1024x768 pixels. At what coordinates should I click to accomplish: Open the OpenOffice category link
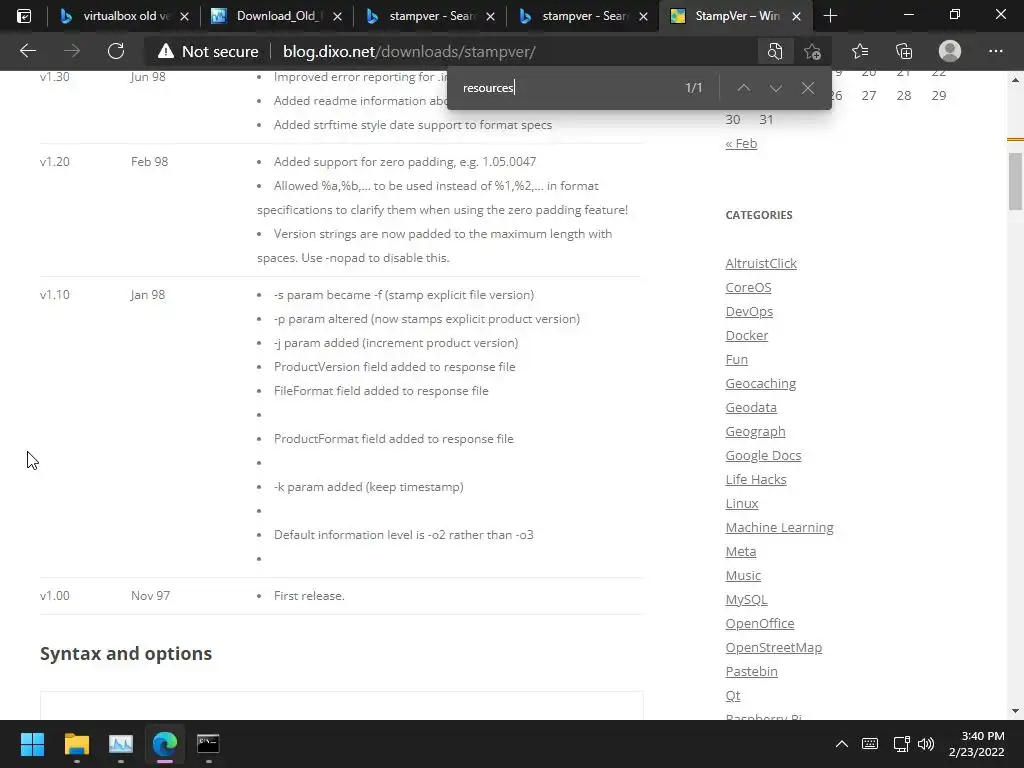(x=760, y=623)
